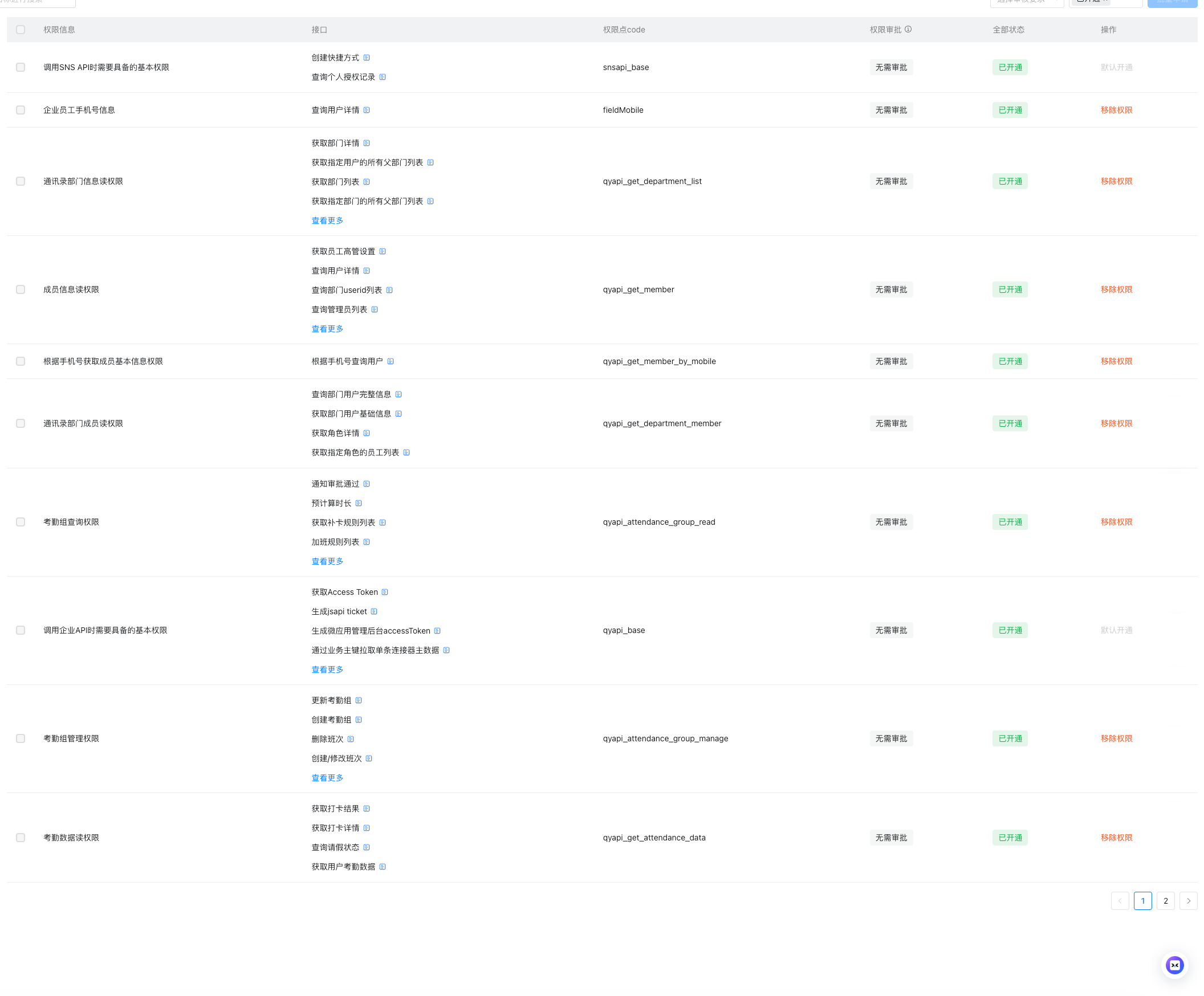Click the next page arrow
This screenshot has width=1204, height=996.
click(x=1189, y=901)
